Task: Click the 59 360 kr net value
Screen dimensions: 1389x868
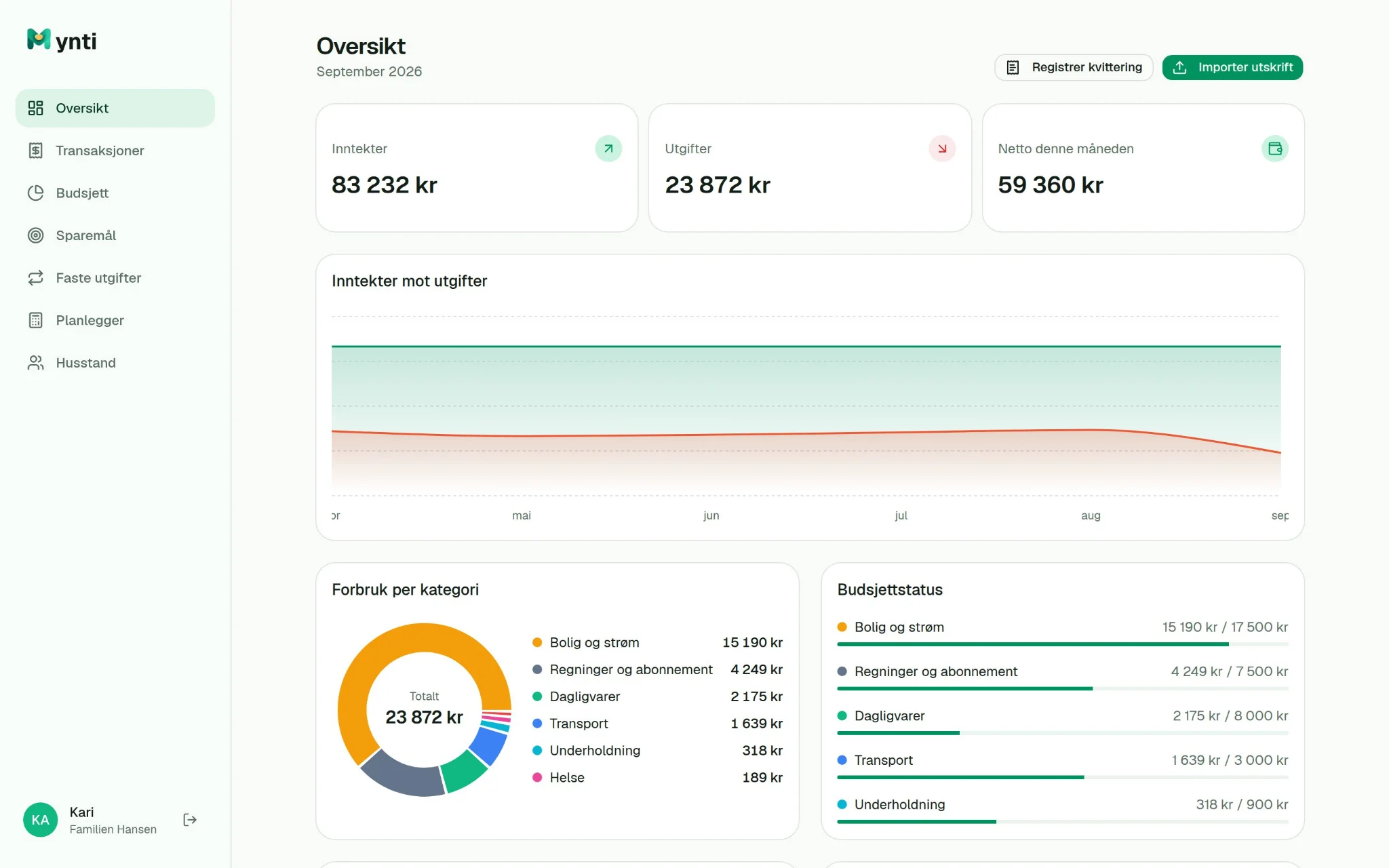Action: click(x=1051, y=184)
